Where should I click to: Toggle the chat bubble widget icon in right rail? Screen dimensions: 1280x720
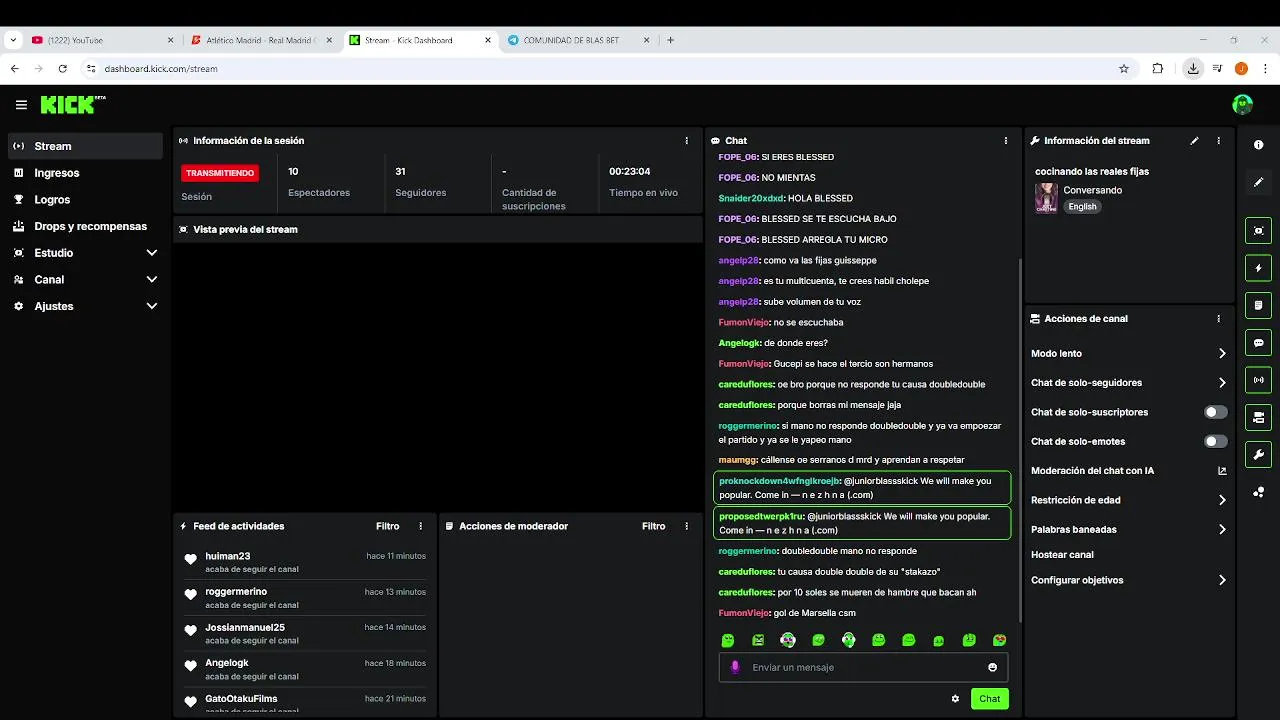pyautogui.click(x=1258, y=342)
